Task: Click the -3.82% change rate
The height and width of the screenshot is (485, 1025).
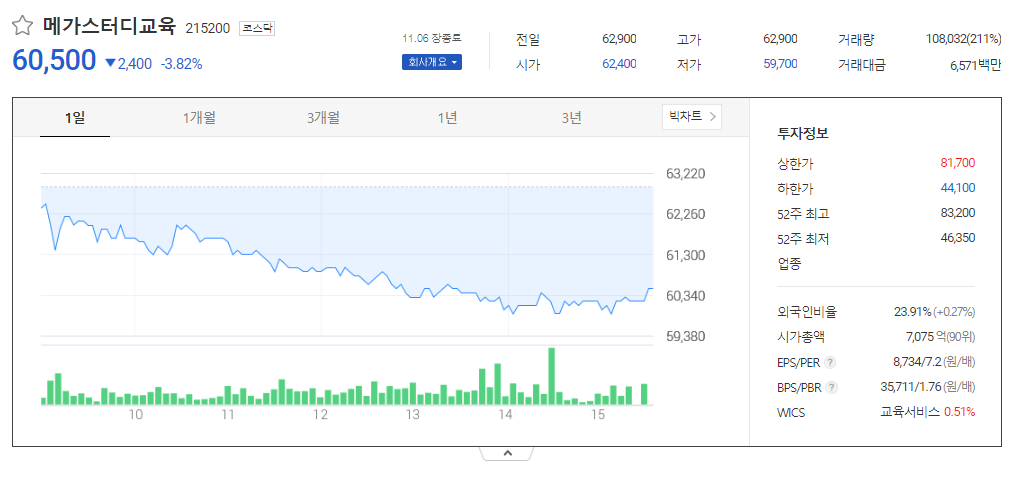Action: (x=181, y=64)
